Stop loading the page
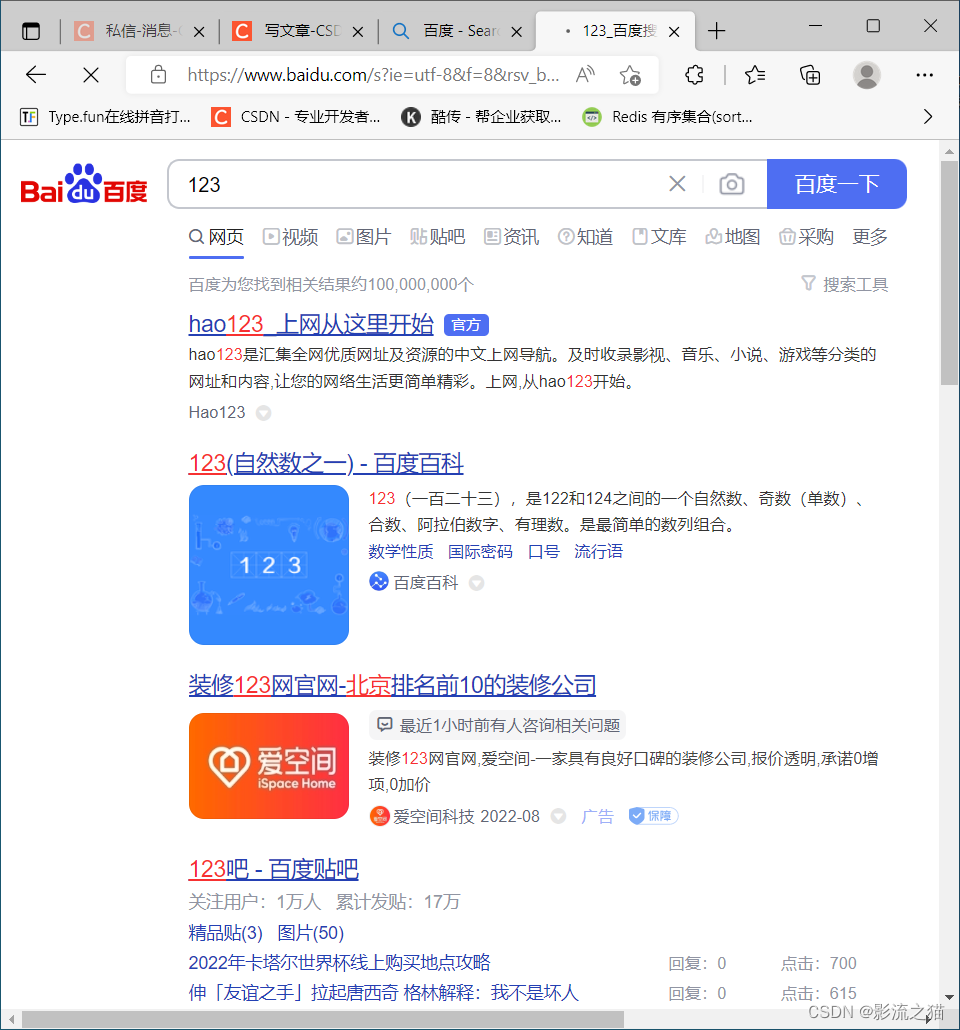The width and height of the screenshot is (960, 1030). click(91, 75)
